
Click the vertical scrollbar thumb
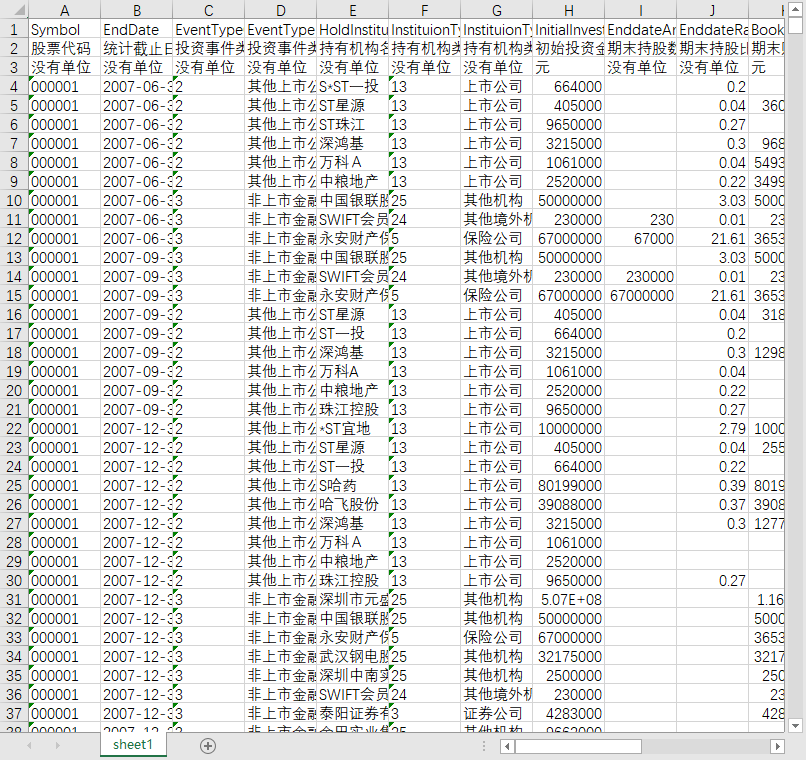tap(795, 25)
